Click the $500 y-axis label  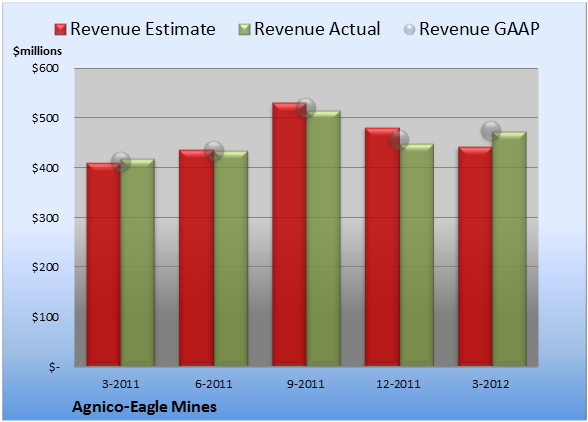tap(45, 118)
